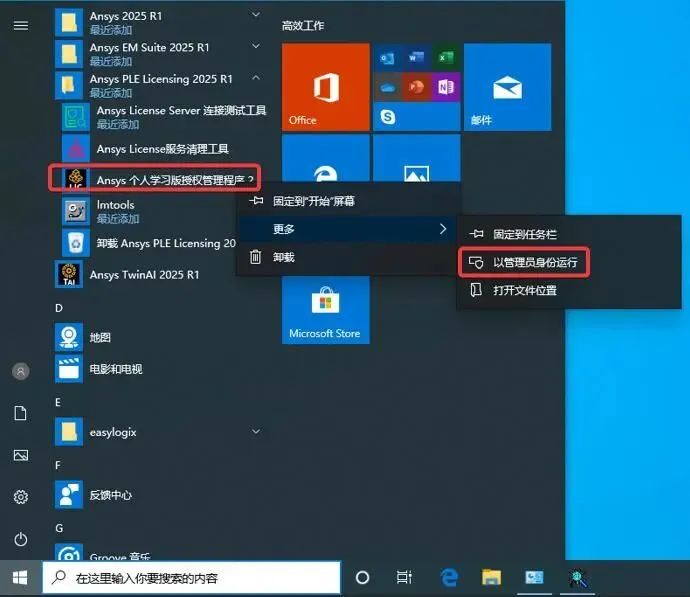Click the uninstall Ansys PLE Licensing recycle icon

(x=76, y=243)
